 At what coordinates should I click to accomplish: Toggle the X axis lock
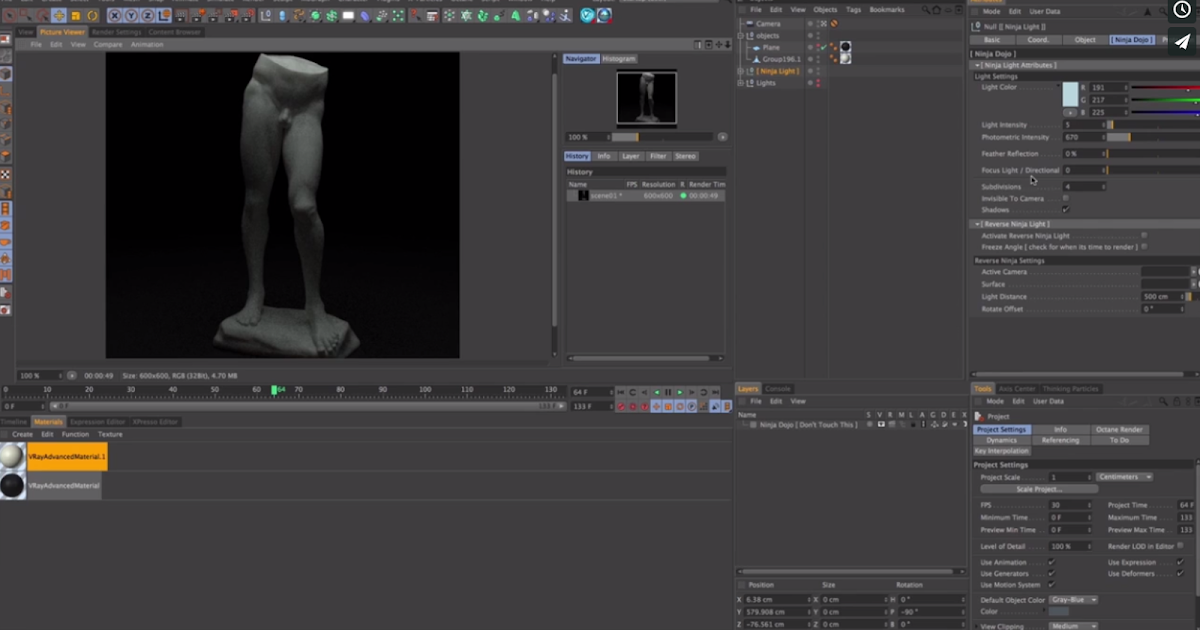115,16
